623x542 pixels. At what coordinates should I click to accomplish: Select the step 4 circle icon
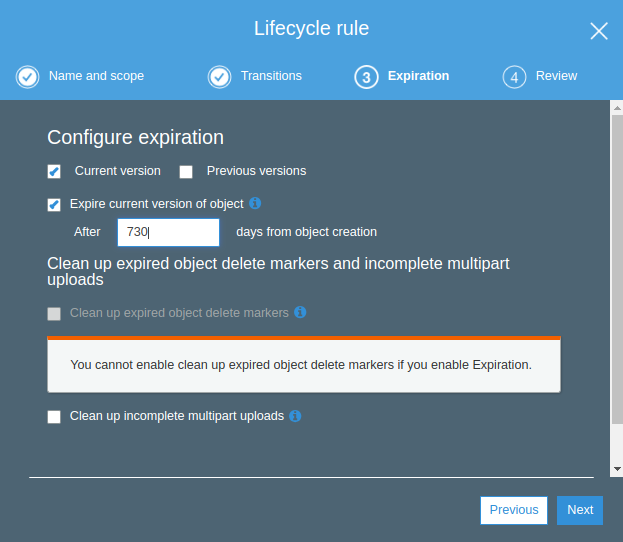click(x=514, y=77)
